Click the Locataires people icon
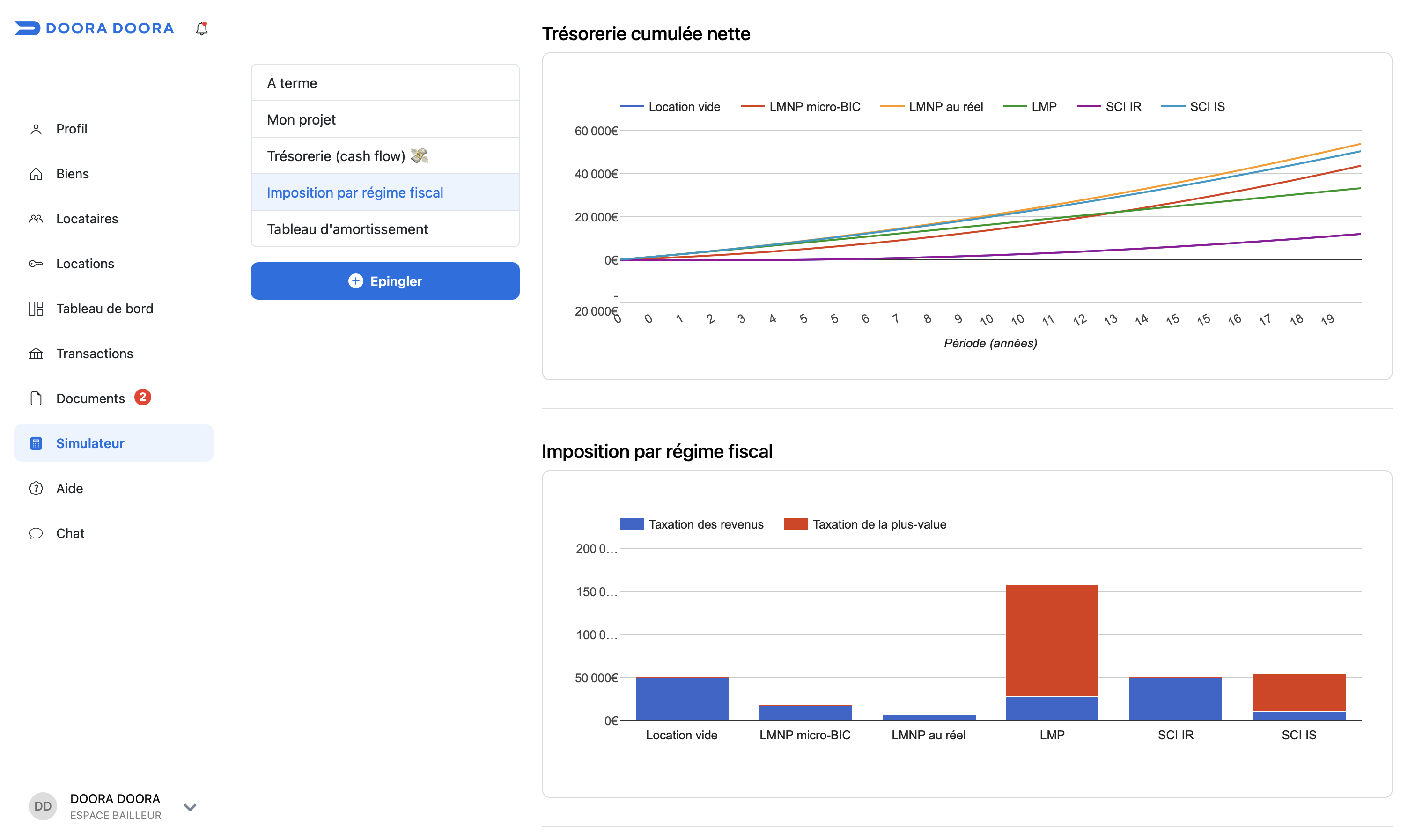This screenshot has width=1415, height=840. point(36,219)
